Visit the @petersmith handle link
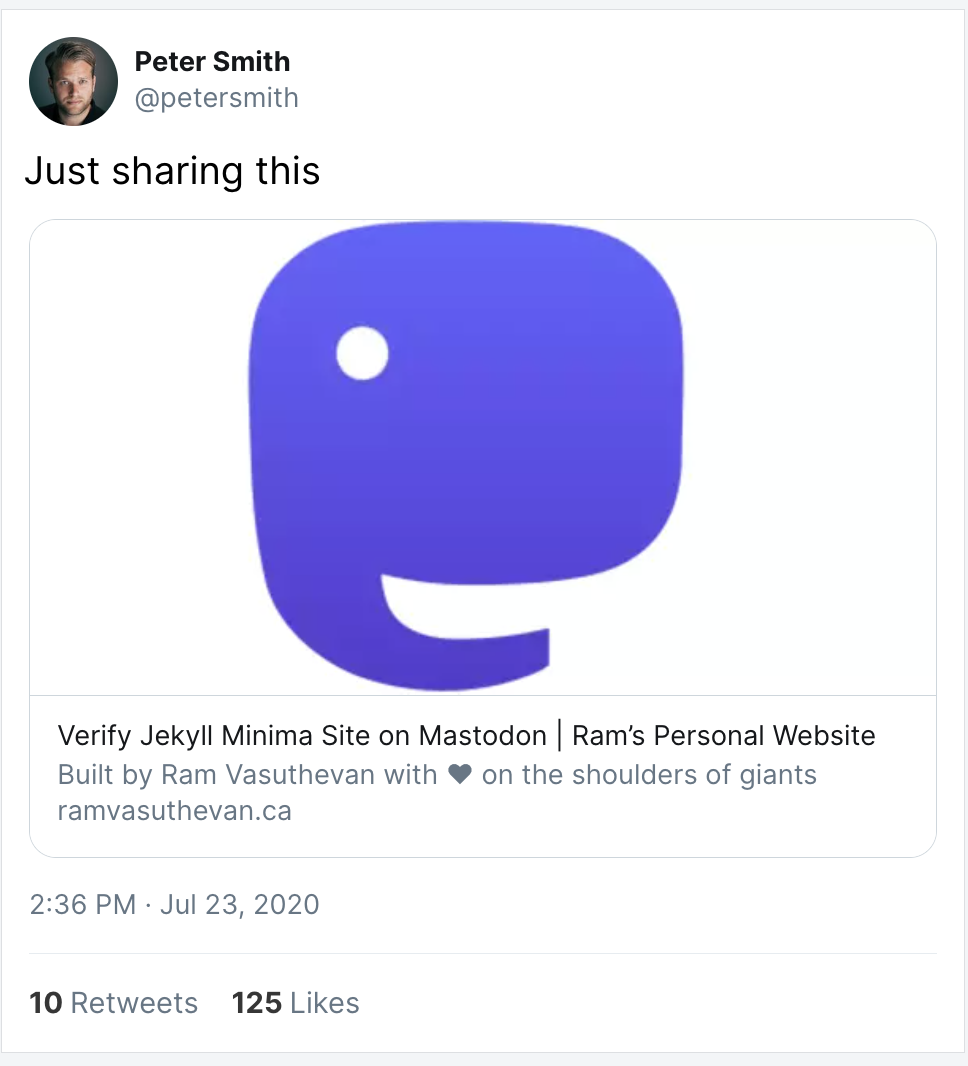 coord(216,98)
